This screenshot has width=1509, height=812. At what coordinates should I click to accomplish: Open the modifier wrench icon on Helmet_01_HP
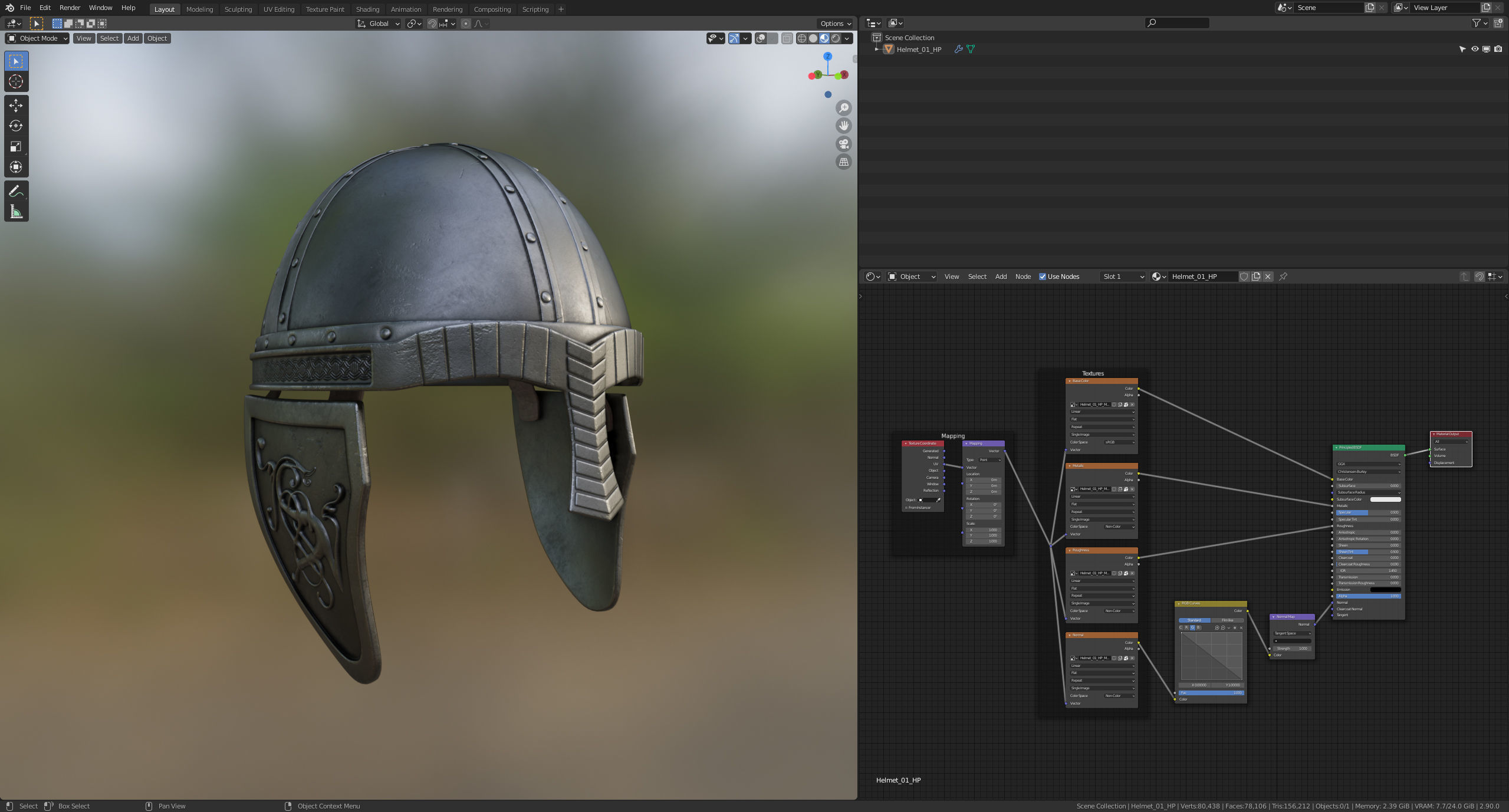click(x=958, y=50)
